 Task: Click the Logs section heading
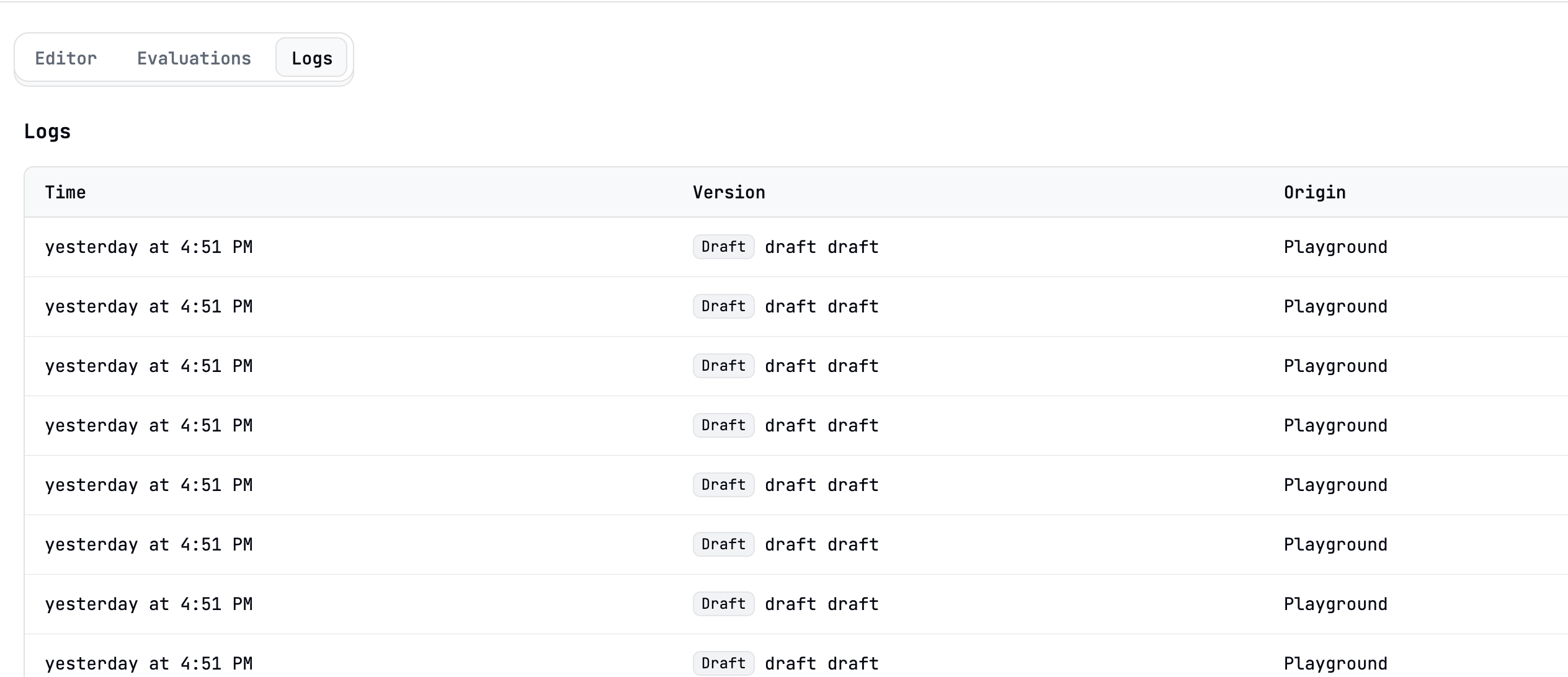(x=47, y=131)
